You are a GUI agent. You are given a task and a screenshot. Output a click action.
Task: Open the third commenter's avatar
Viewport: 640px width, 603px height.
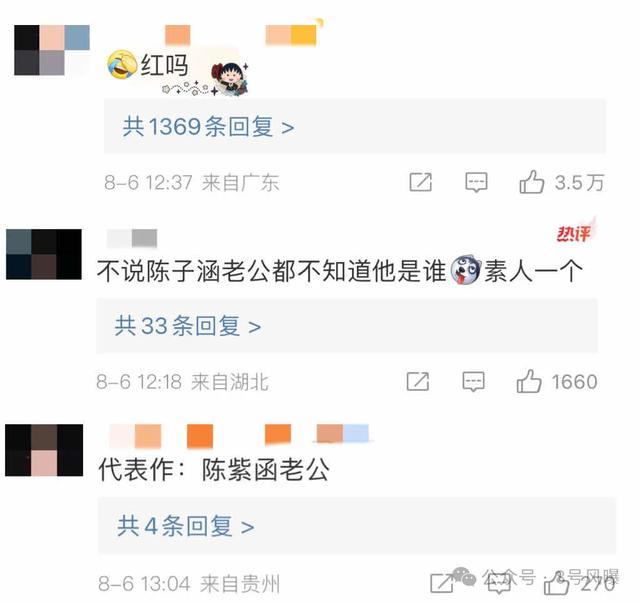pos(44,450)
